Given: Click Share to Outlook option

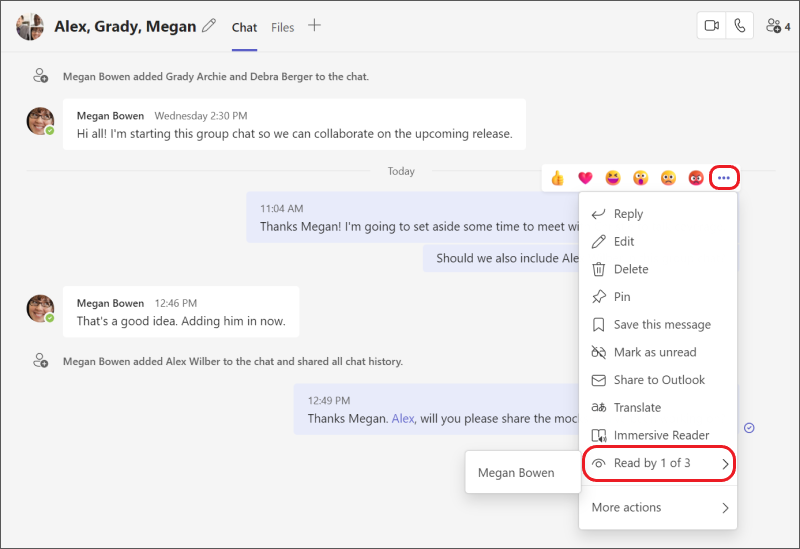Looking at the screenshot, I should (659, 380).
